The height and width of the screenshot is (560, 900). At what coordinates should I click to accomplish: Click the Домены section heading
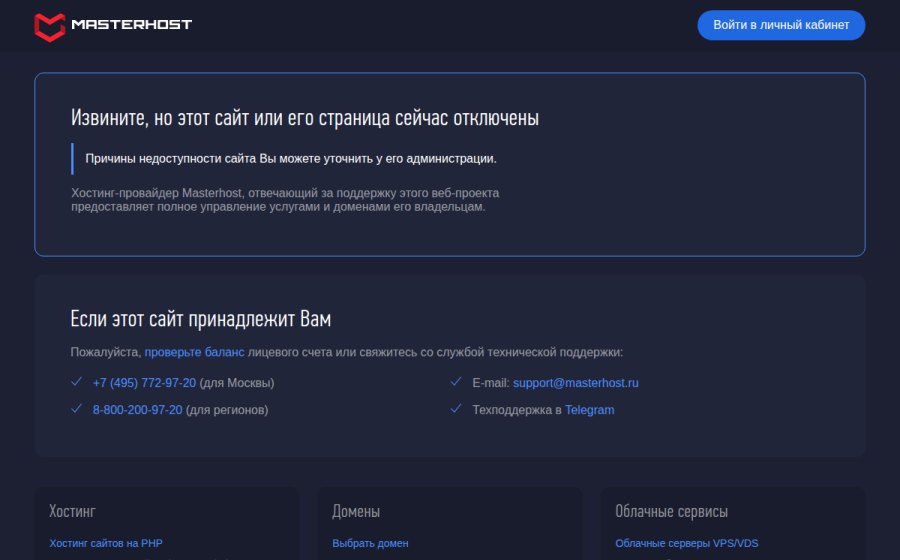(356, 511)
